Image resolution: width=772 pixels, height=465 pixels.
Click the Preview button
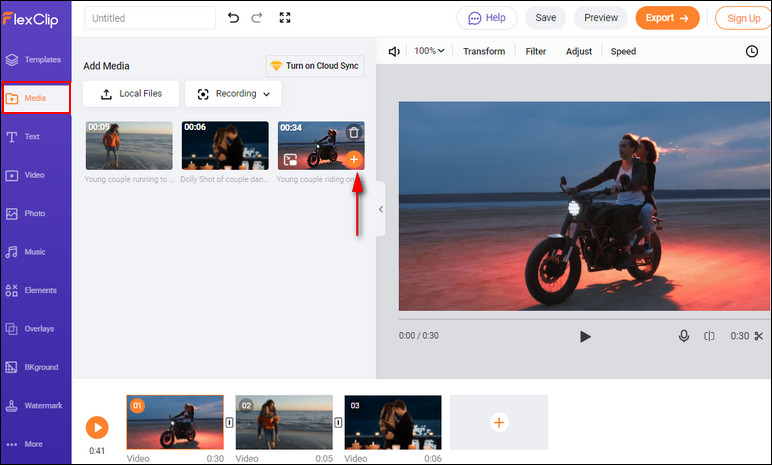pyautogui.click(x=601, y=18)
